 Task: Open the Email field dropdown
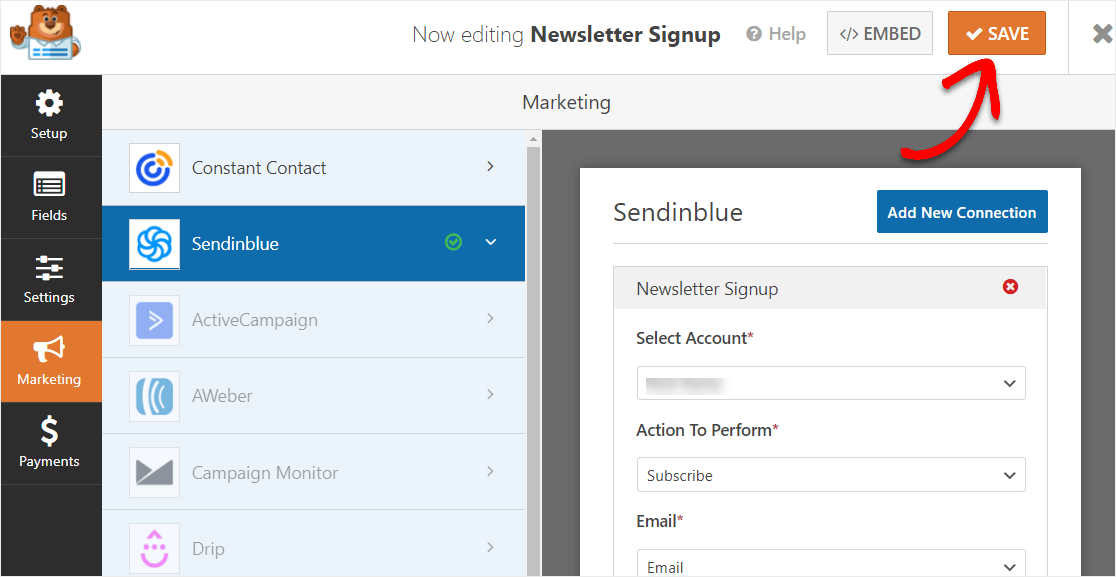click(831, 563)
